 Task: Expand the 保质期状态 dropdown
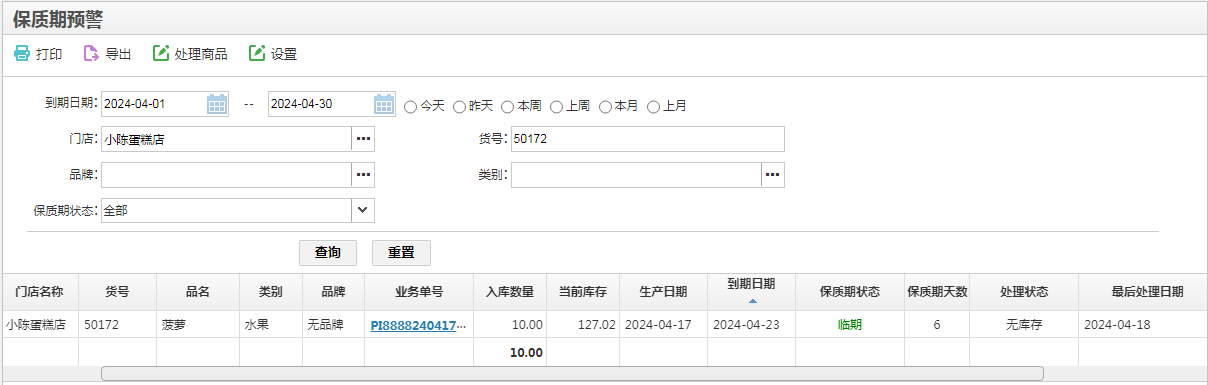coord(363,210)
